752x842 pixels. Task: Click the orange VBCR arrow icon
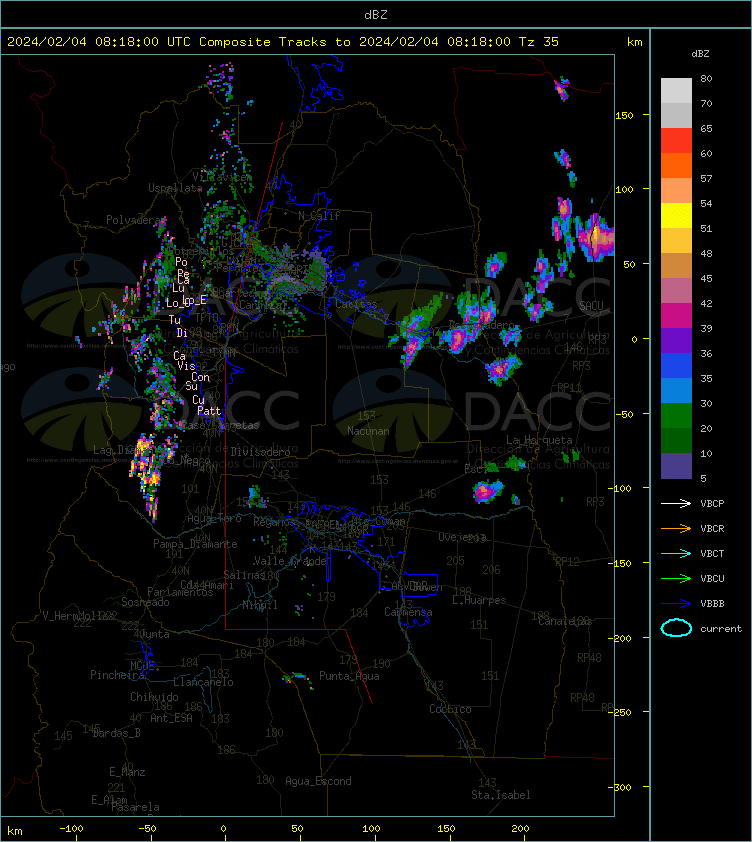click(x=676, y=528)
